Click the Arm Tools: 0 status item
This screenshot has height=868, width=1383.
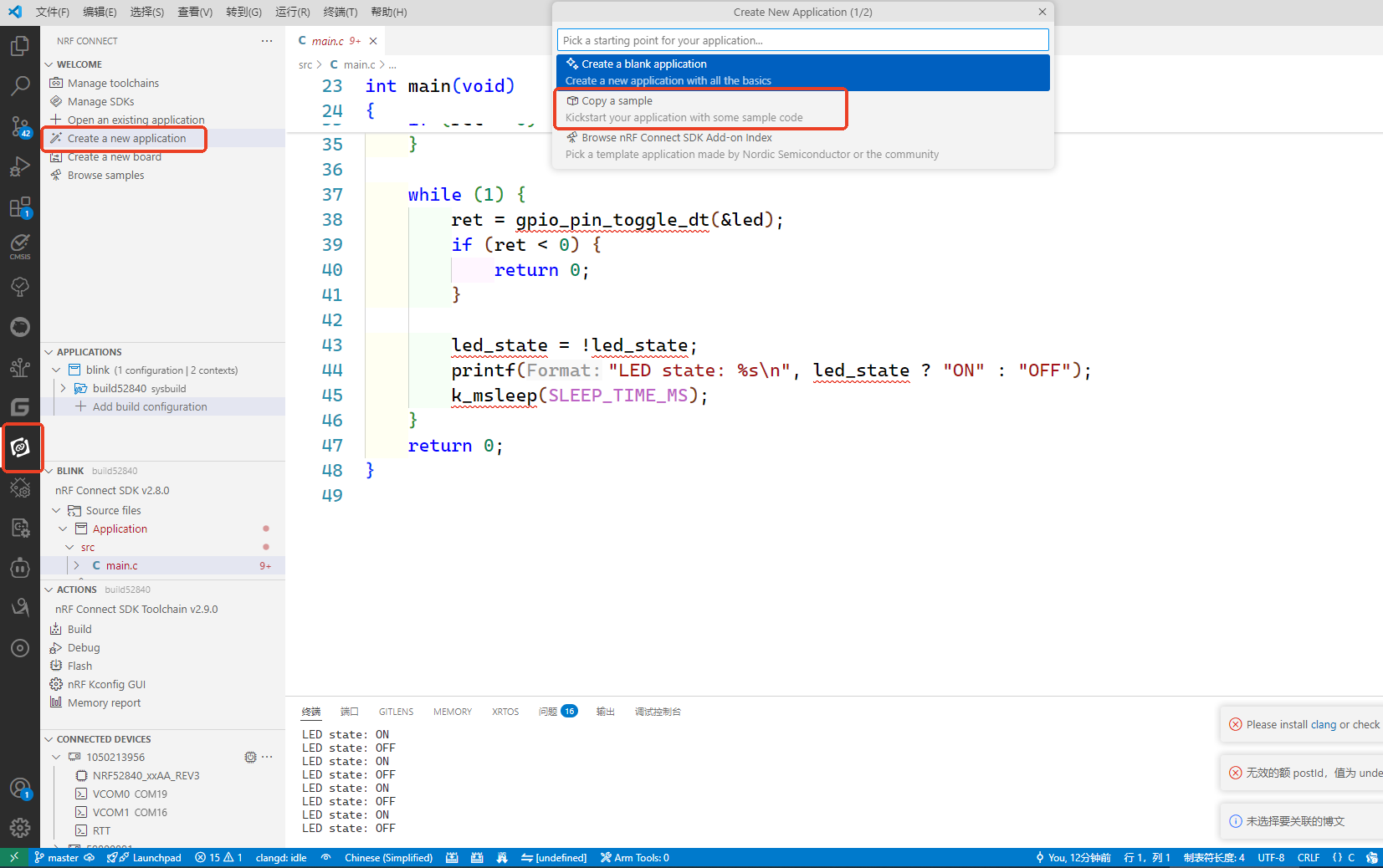pyautogui.click(x=634, y=857)
